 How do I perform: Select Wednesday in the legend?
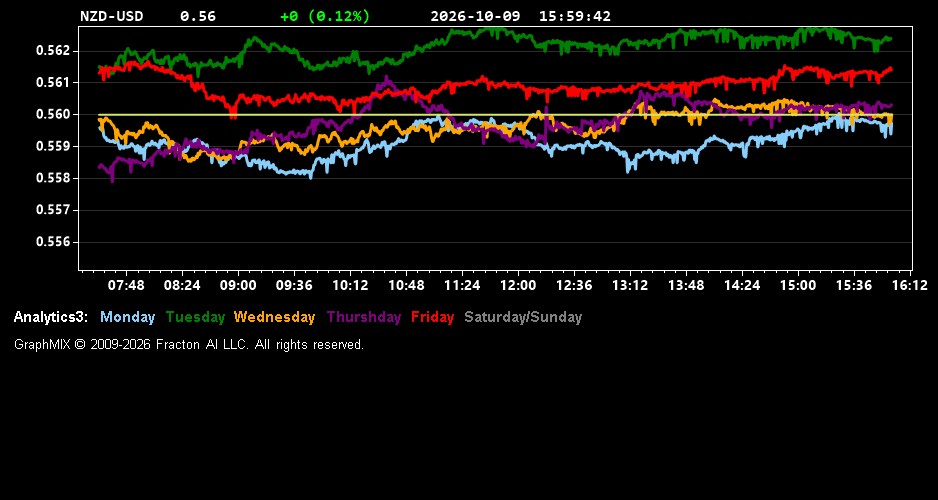[275, 318]
